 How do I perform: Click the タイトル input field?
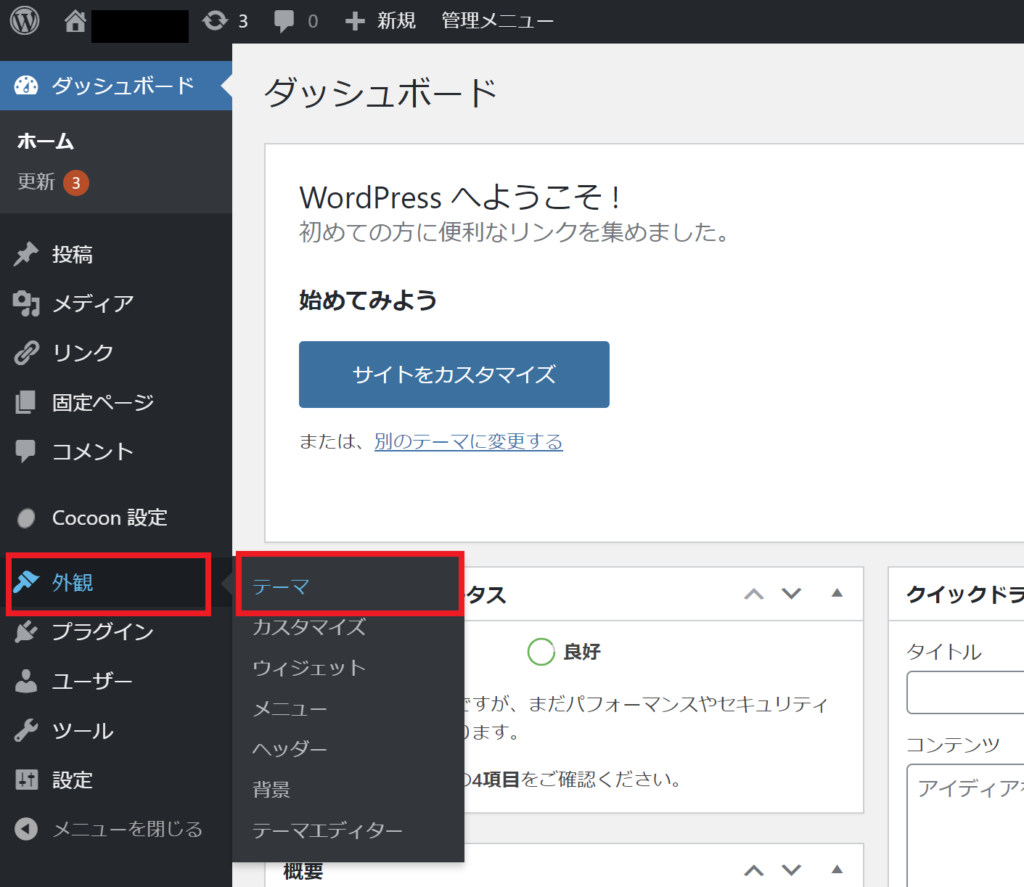[x=965, y=692]
